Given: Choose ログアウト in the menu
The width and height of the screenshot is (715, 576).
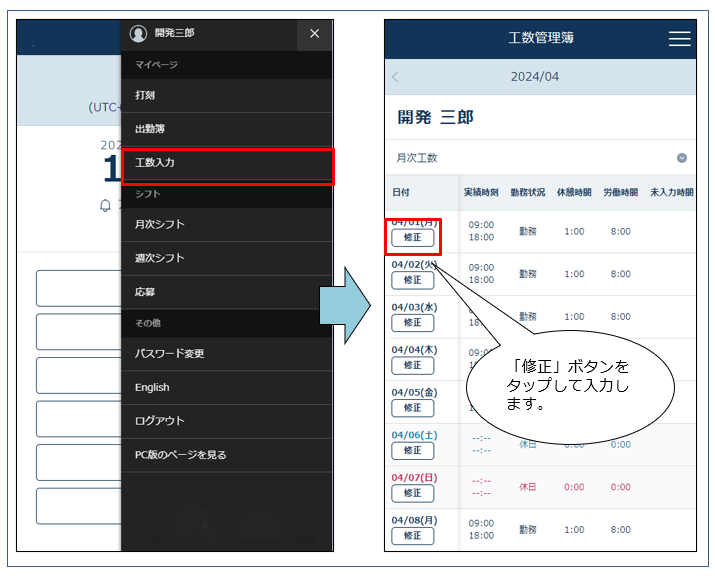Looking at the screenshot, I should (x=227, y=421).
